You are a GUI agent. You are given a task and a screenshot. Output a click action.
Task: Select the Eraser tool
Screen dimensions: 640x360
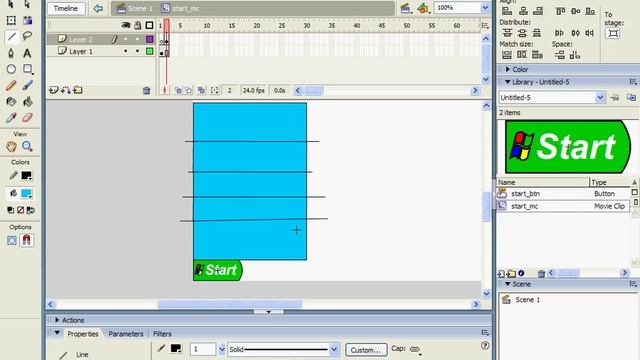pyautogui.click(x=27, y=118)
